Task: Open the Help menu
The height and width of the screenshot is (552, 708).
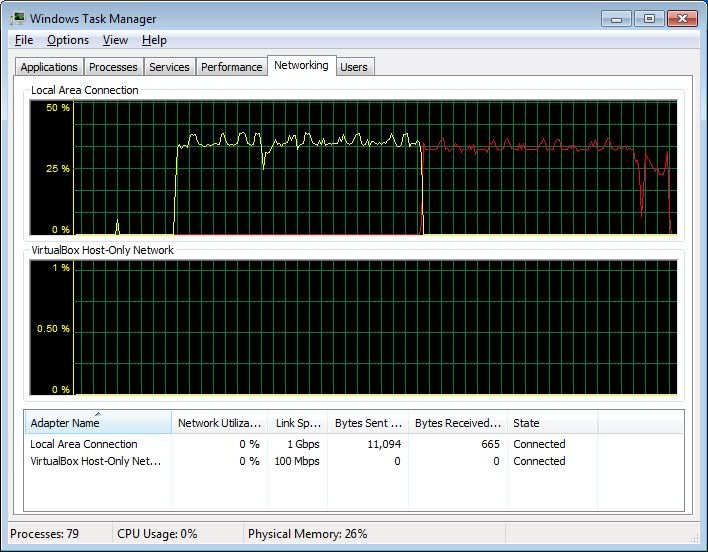Action: coord(154,40)
